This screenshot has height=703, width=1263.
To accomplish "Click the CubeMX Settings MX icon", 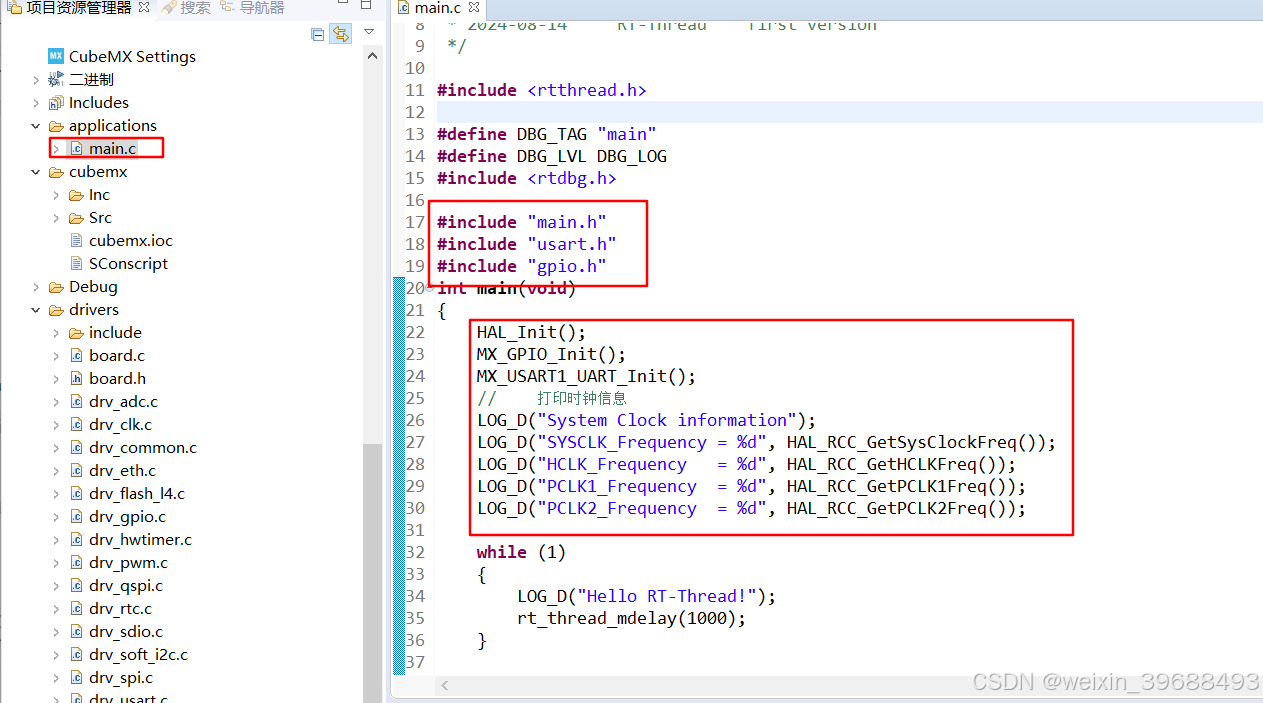I will [x=56, y=56].
